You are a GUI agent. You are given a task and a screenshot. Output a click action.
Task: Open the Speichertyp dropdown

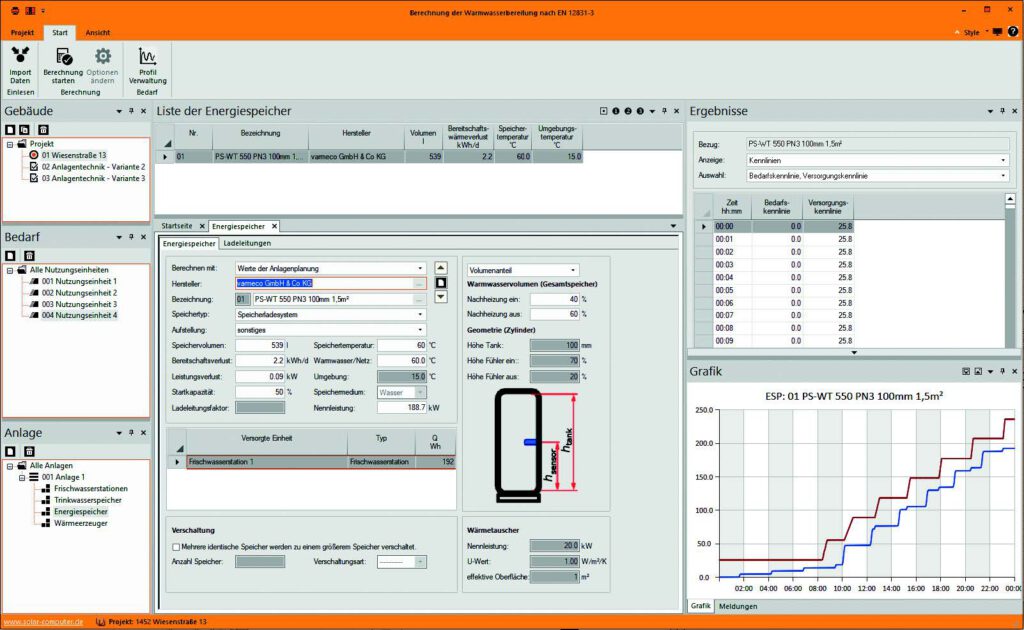(420, 315)
